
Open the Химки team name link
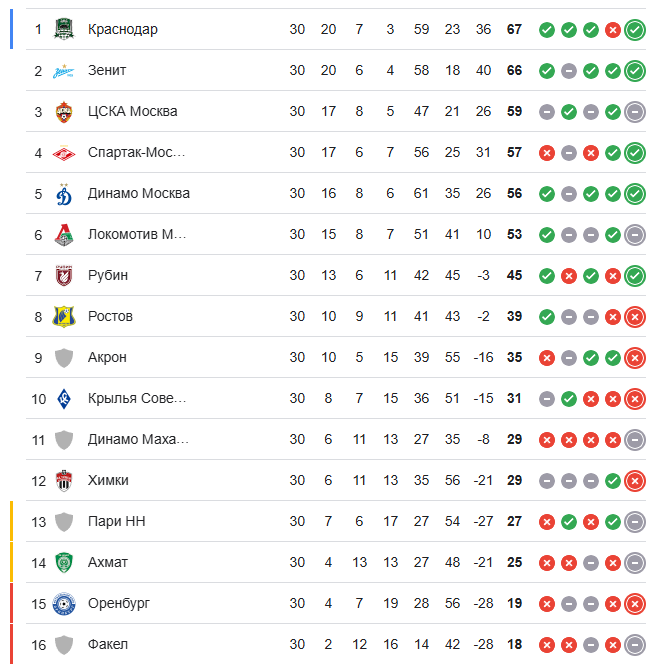[108, 480]
